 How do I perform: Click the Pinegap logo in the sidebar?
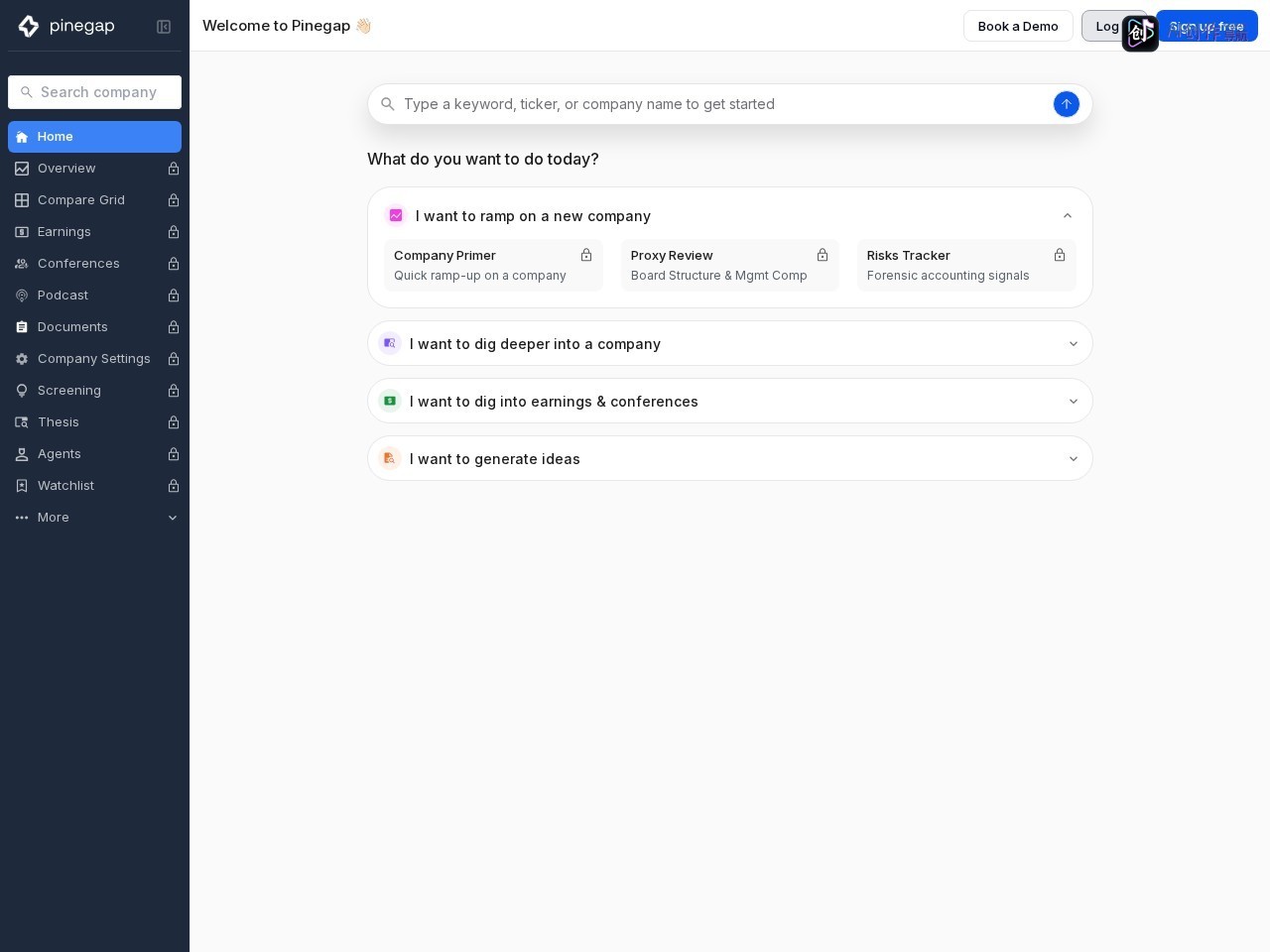(66, 26)
